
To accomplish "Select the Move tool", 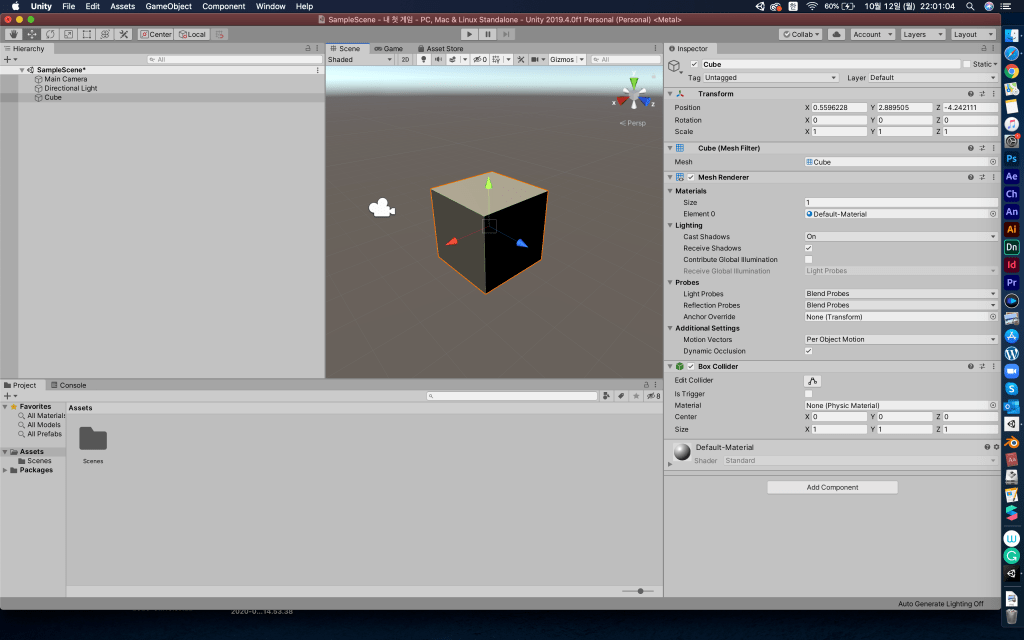I will 32,34.
